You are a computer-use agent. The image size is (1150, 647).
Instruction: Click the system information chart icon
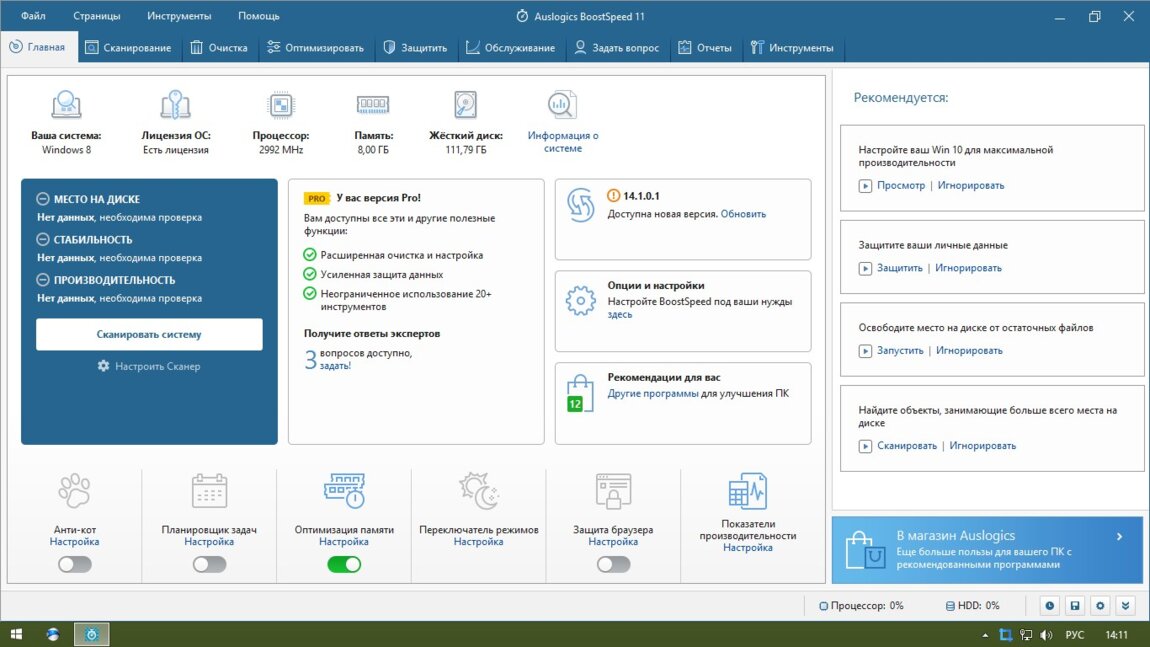562,104
